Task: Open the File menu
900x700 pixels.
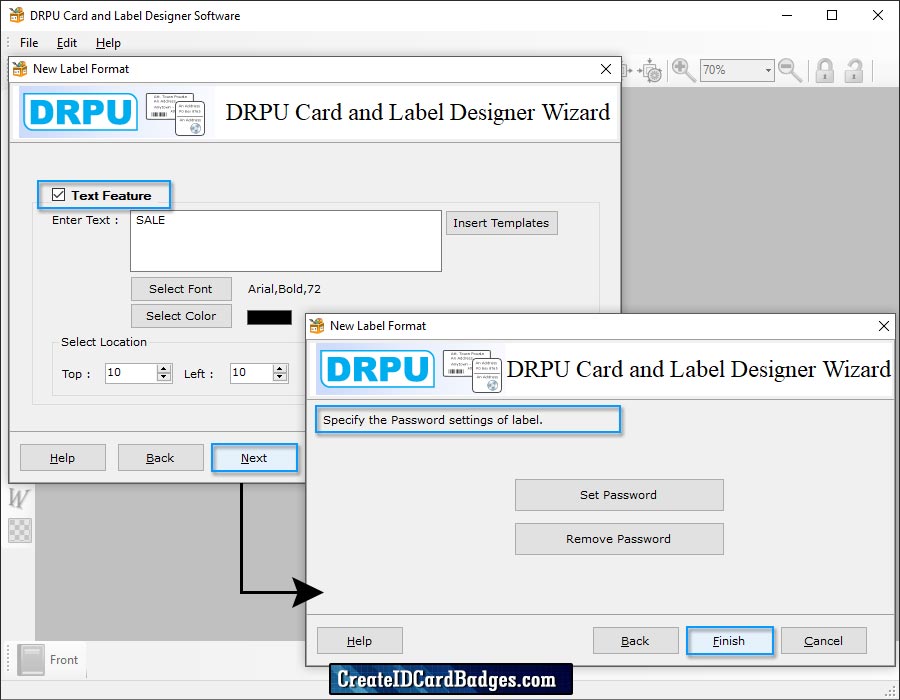Action: 29,43
